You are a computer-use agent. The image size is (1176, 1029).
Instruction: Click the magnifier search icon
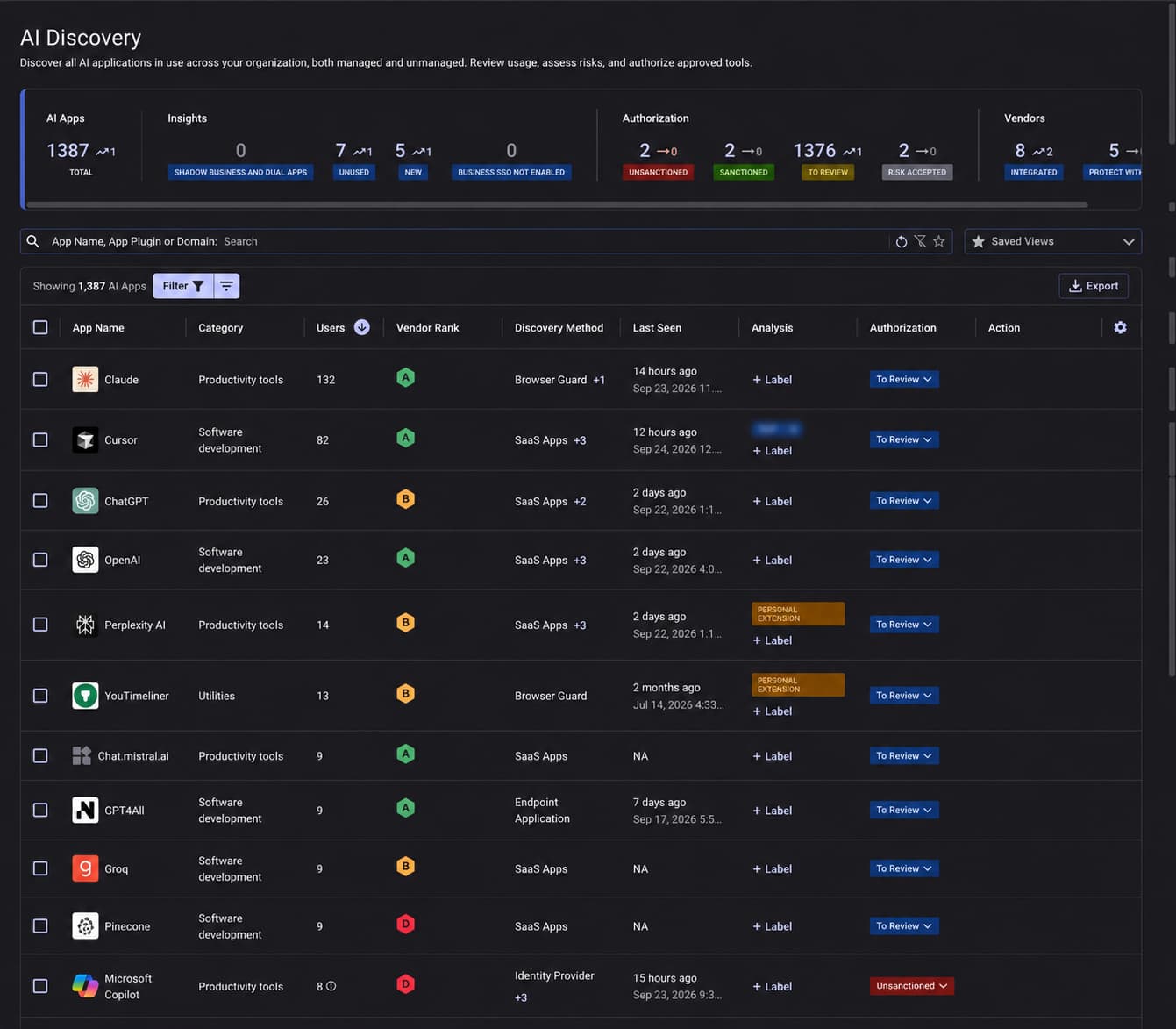tap(32, 241)
